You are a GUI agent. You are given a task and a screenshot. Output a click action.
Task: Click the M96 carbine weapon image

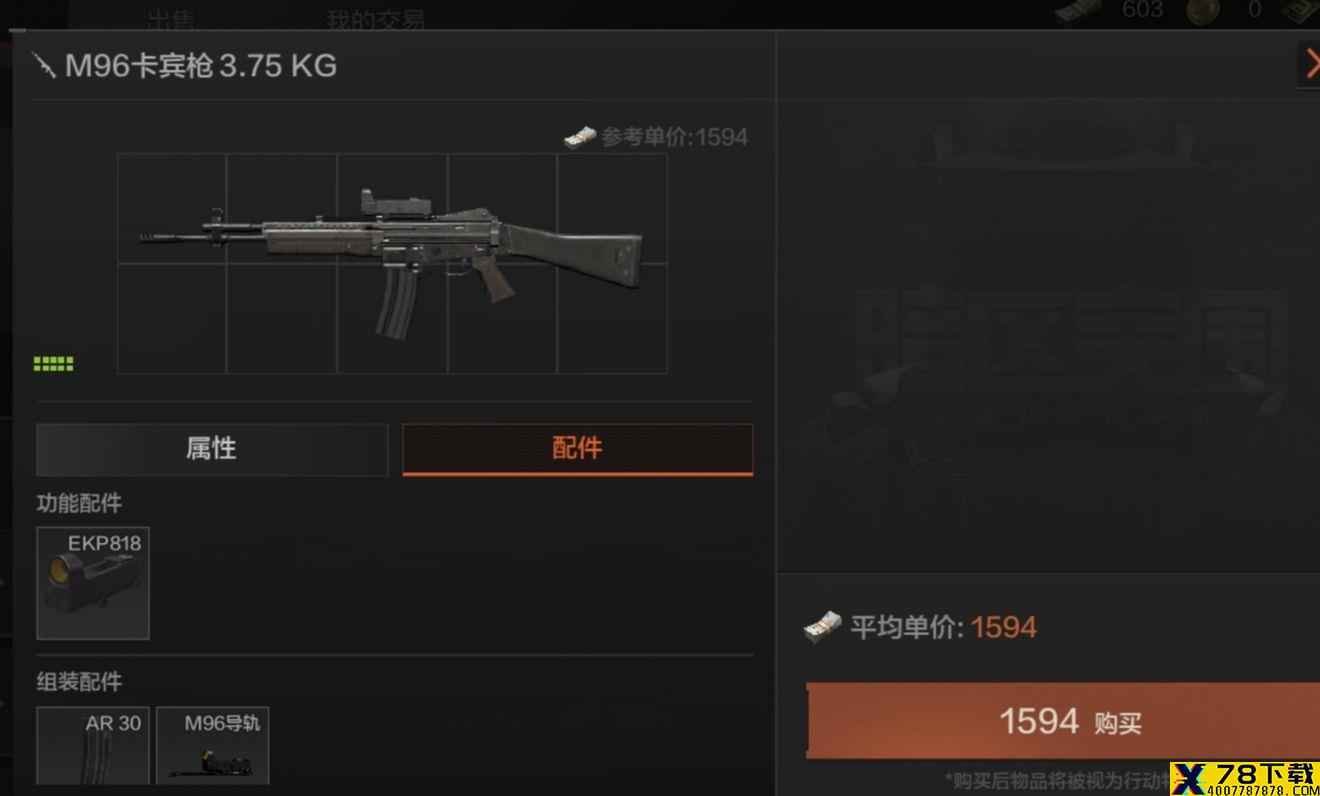point(392,263)
